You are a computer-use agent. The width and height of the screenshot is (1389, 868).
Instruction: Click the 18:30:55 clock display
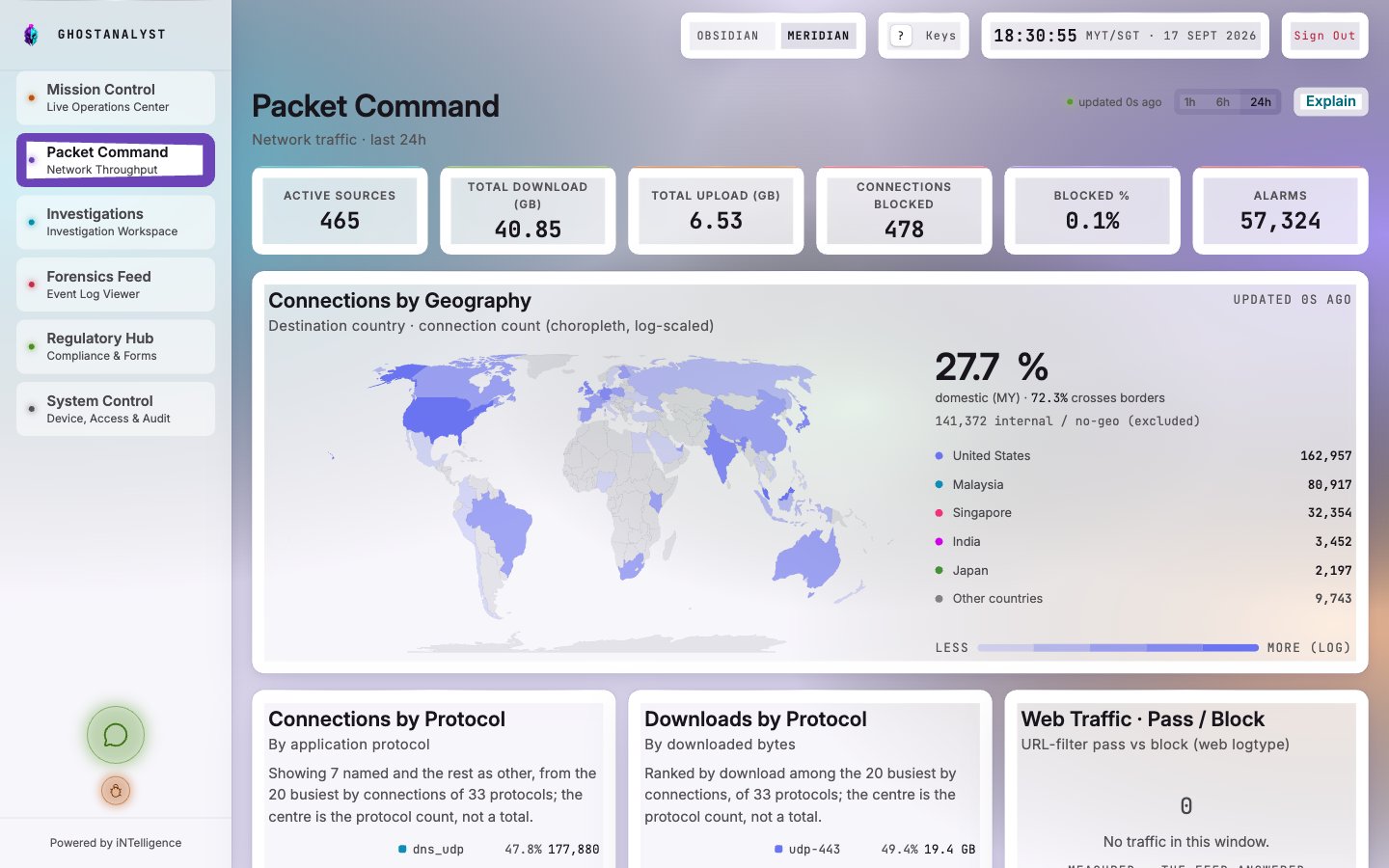tap(1035, 36)
